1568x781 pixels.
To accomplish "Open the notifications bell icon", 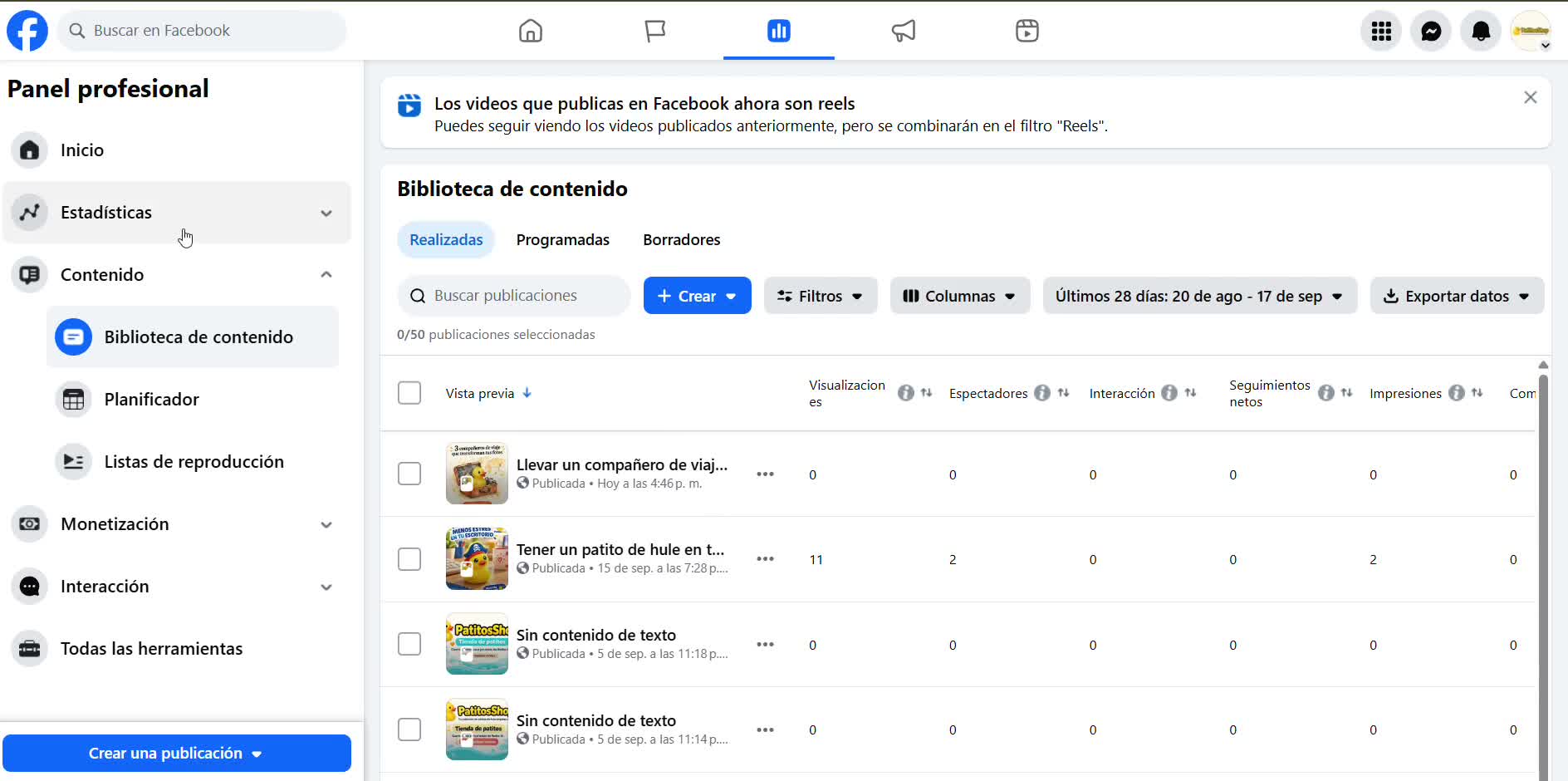I will click(x=1481, y=31).
